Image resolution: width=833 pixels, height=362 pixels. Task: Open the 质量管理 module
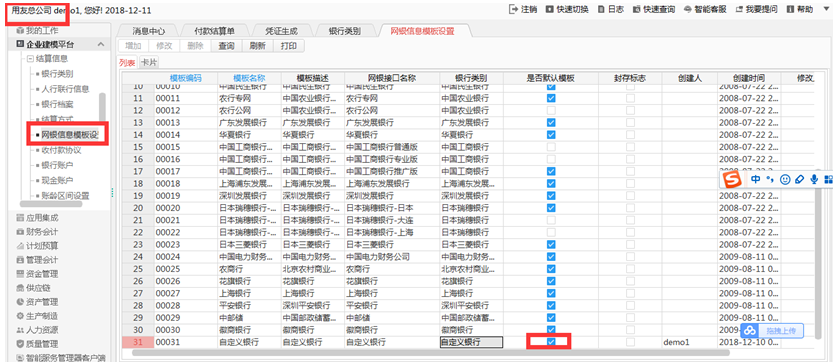point(37,344)
